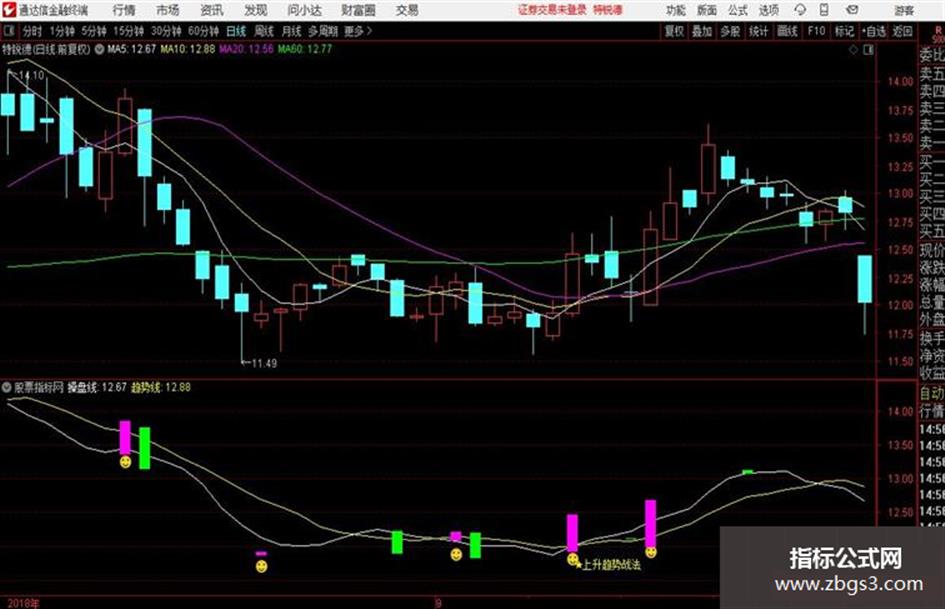Click the MA20: 12.56 label
945x609 pixels.
tap(246, 49)
